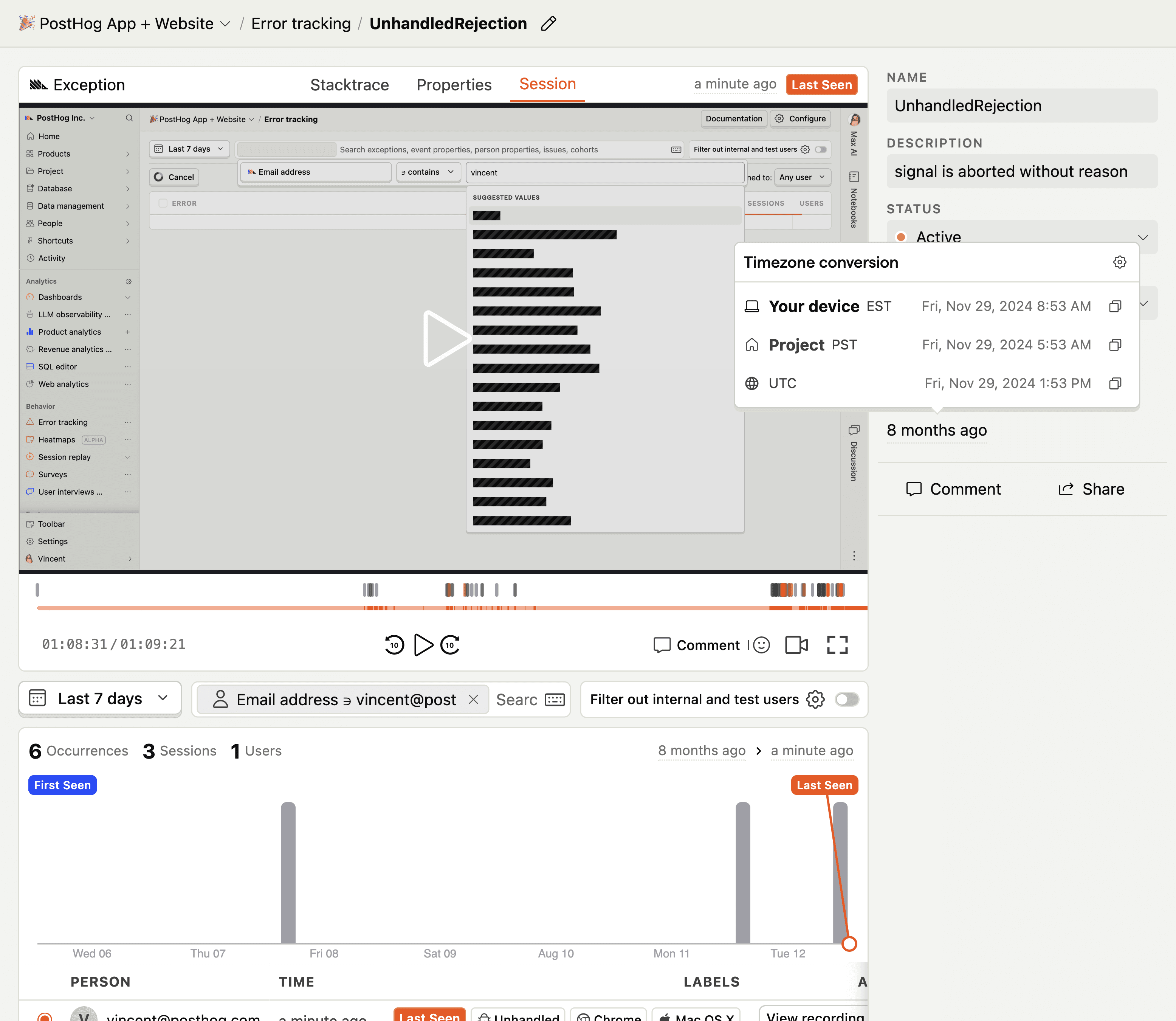
Task: Click the large play overlay on the replay
Action: (446, 338)
